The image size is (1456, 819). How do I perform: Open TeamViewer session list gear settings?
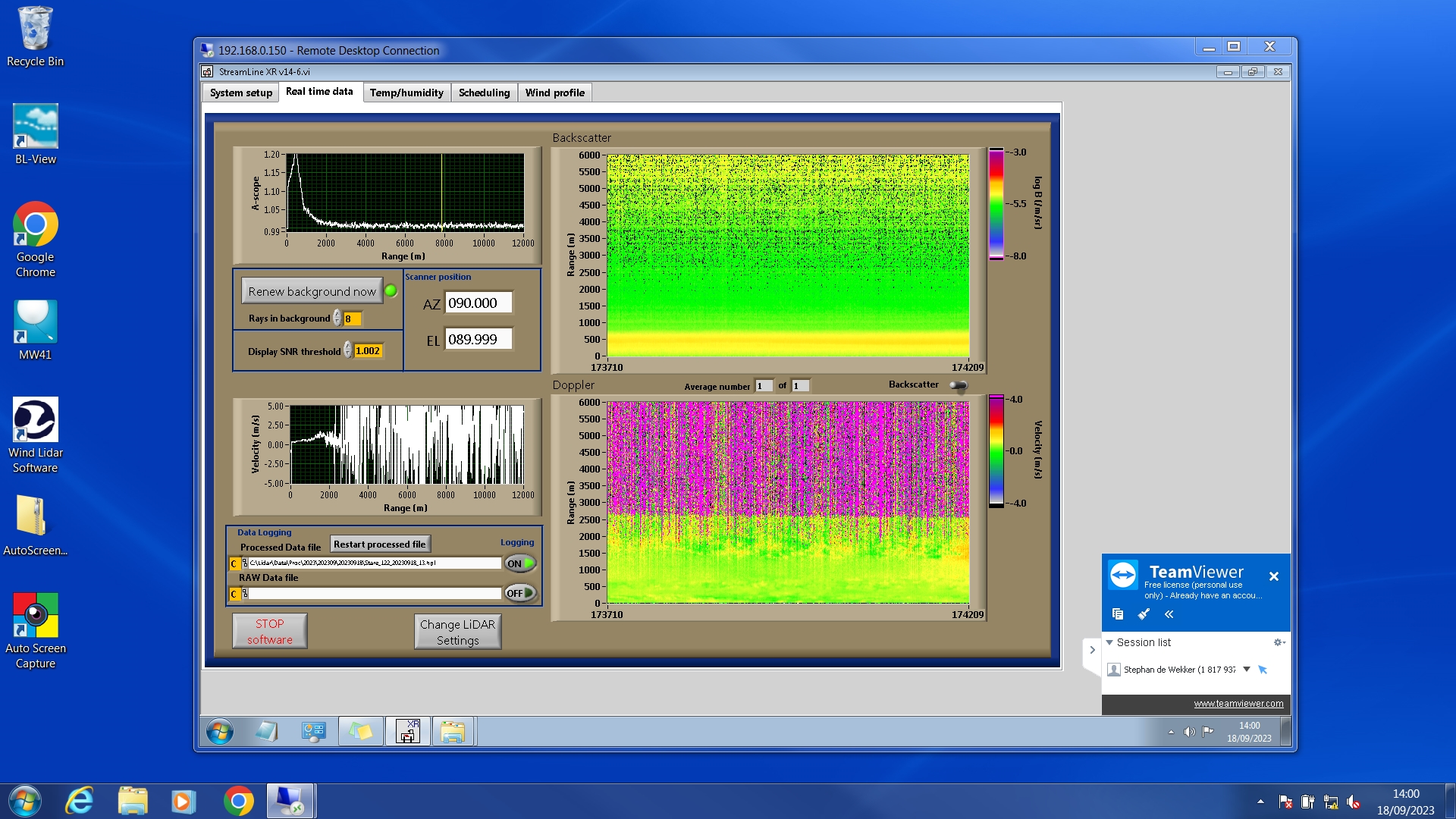[x=1279, y=642]
